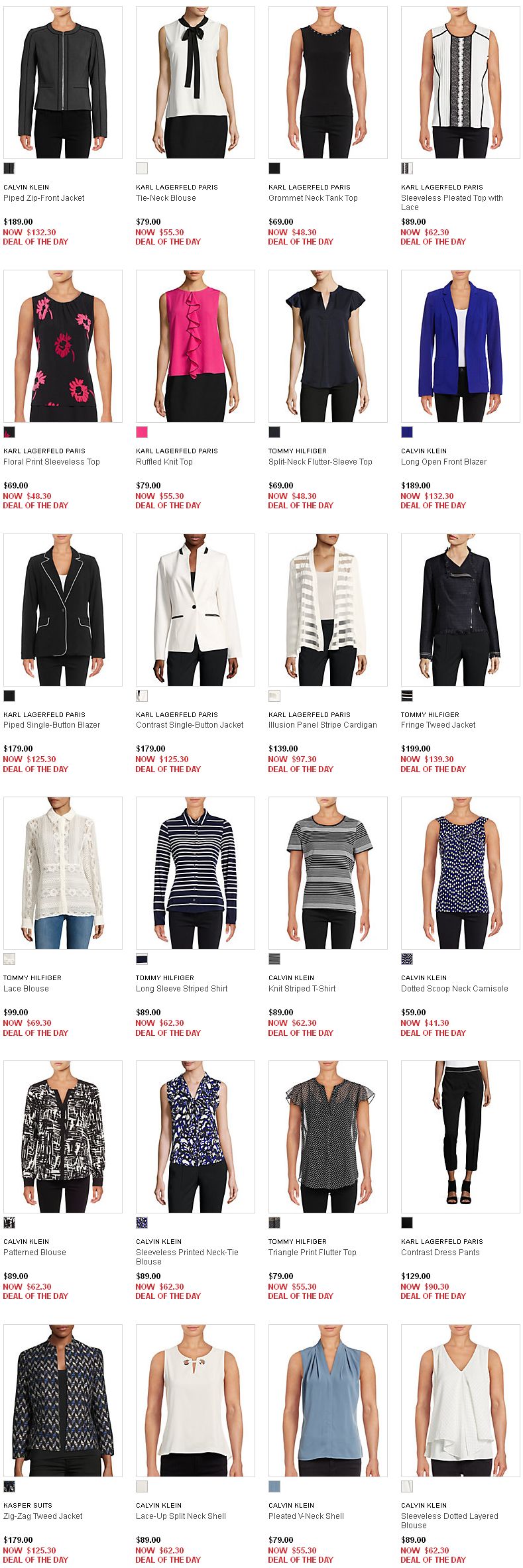Open the Long Sleeve Striped Shirt photo
The height and width of the screenshot is (1568, 523).
coord(196,873)
